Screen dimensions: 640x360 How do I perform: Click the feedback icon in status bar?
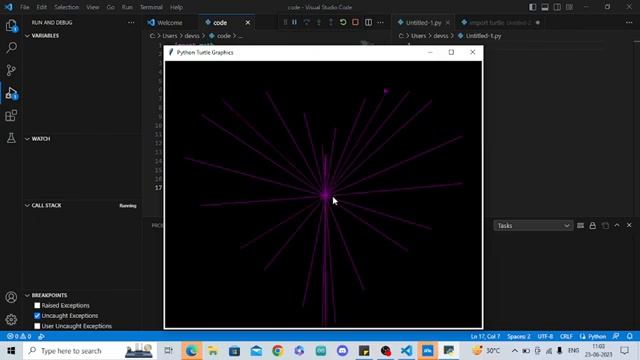coord(616,336)
